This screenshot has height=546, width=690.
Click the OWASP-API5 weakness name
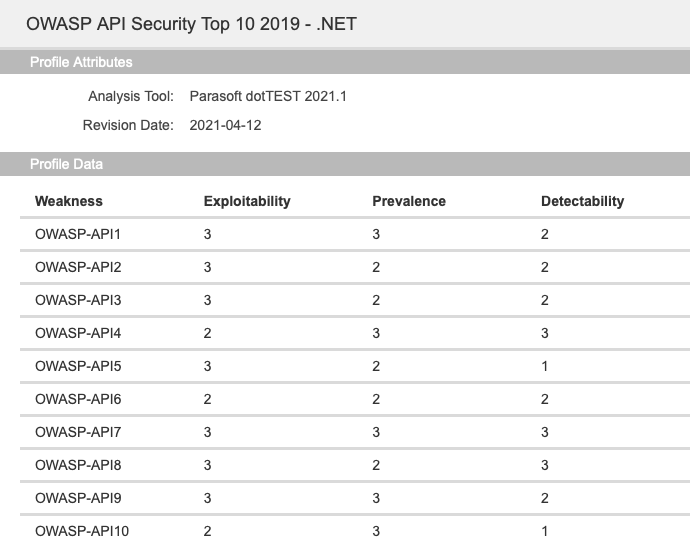click(x=78, y=366)
